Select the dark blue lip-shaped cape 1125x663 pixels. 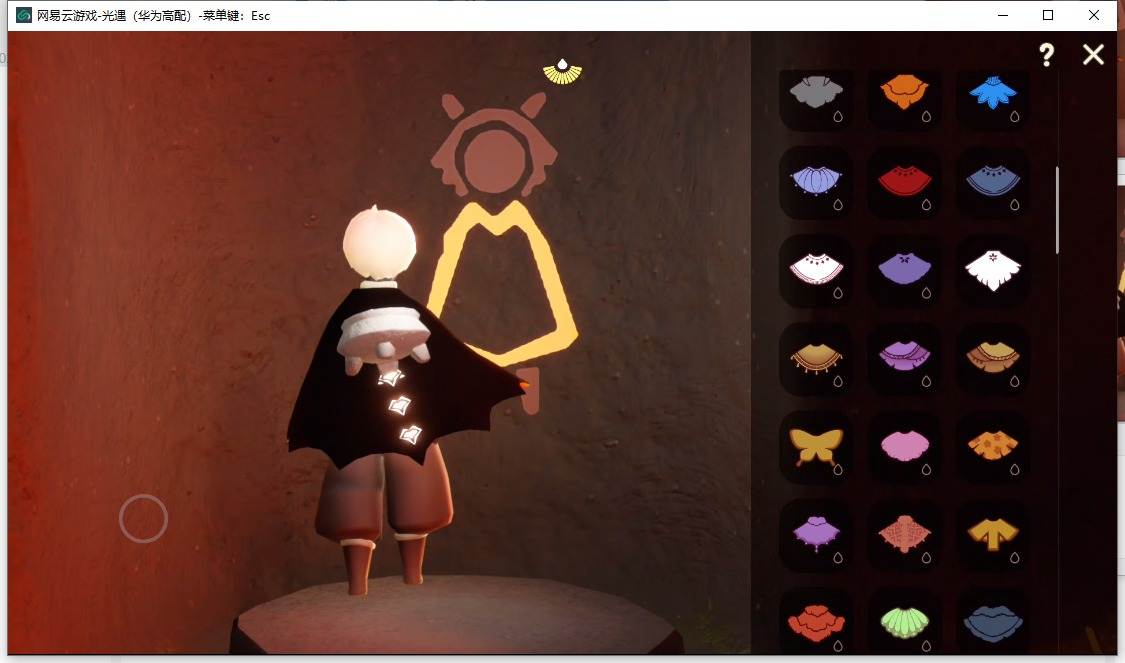993,621
